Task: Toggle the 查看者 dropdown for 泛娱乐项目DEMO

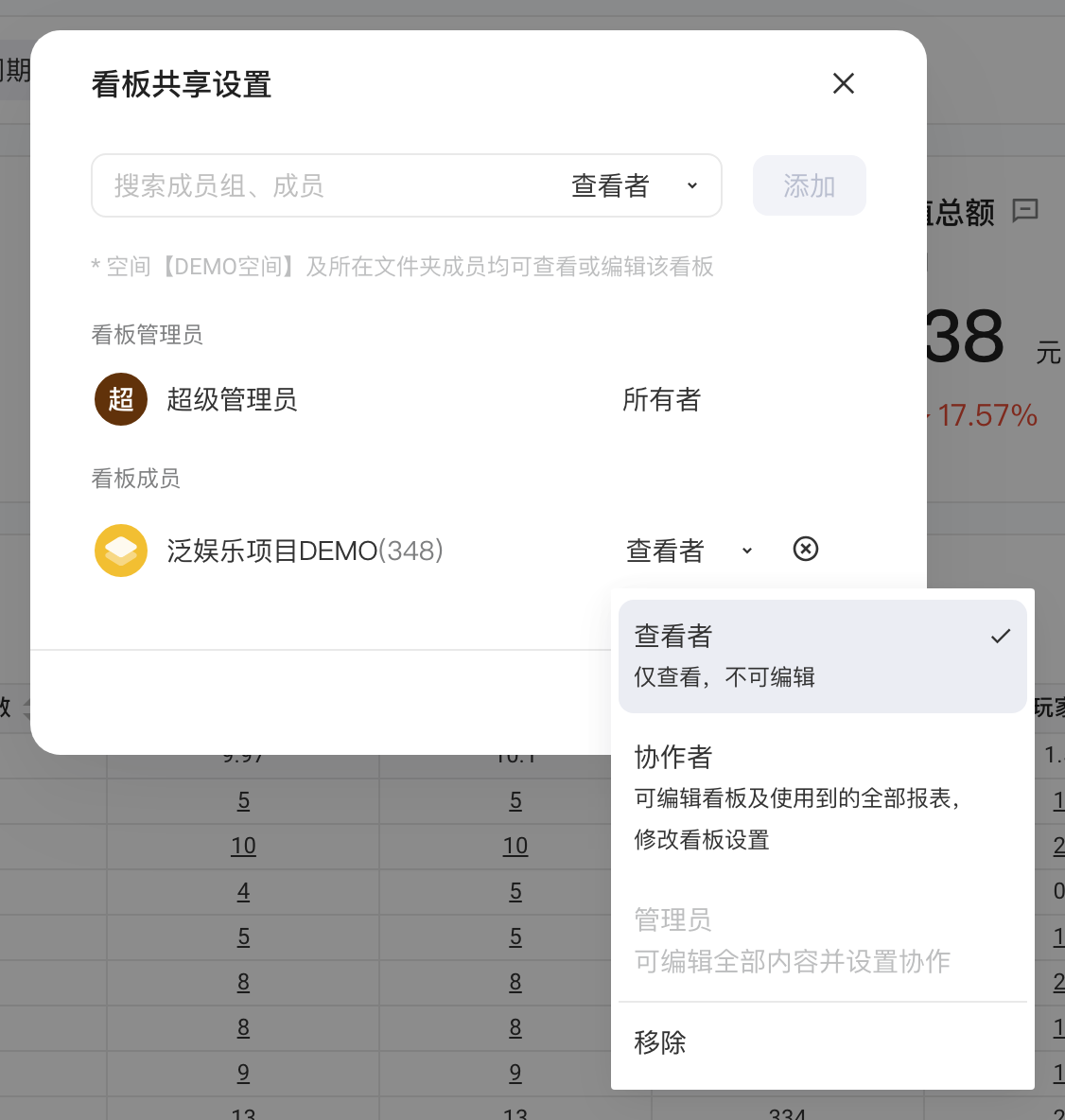Action: click(690, 551)
